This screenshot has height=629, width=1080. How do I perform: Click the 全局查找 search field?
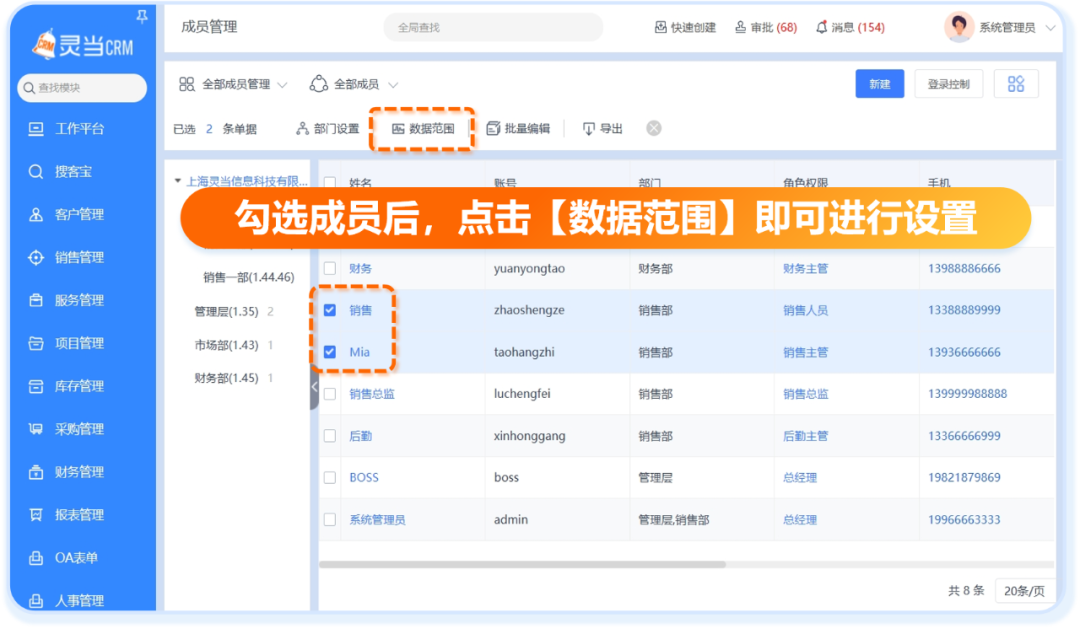[491, 27]
